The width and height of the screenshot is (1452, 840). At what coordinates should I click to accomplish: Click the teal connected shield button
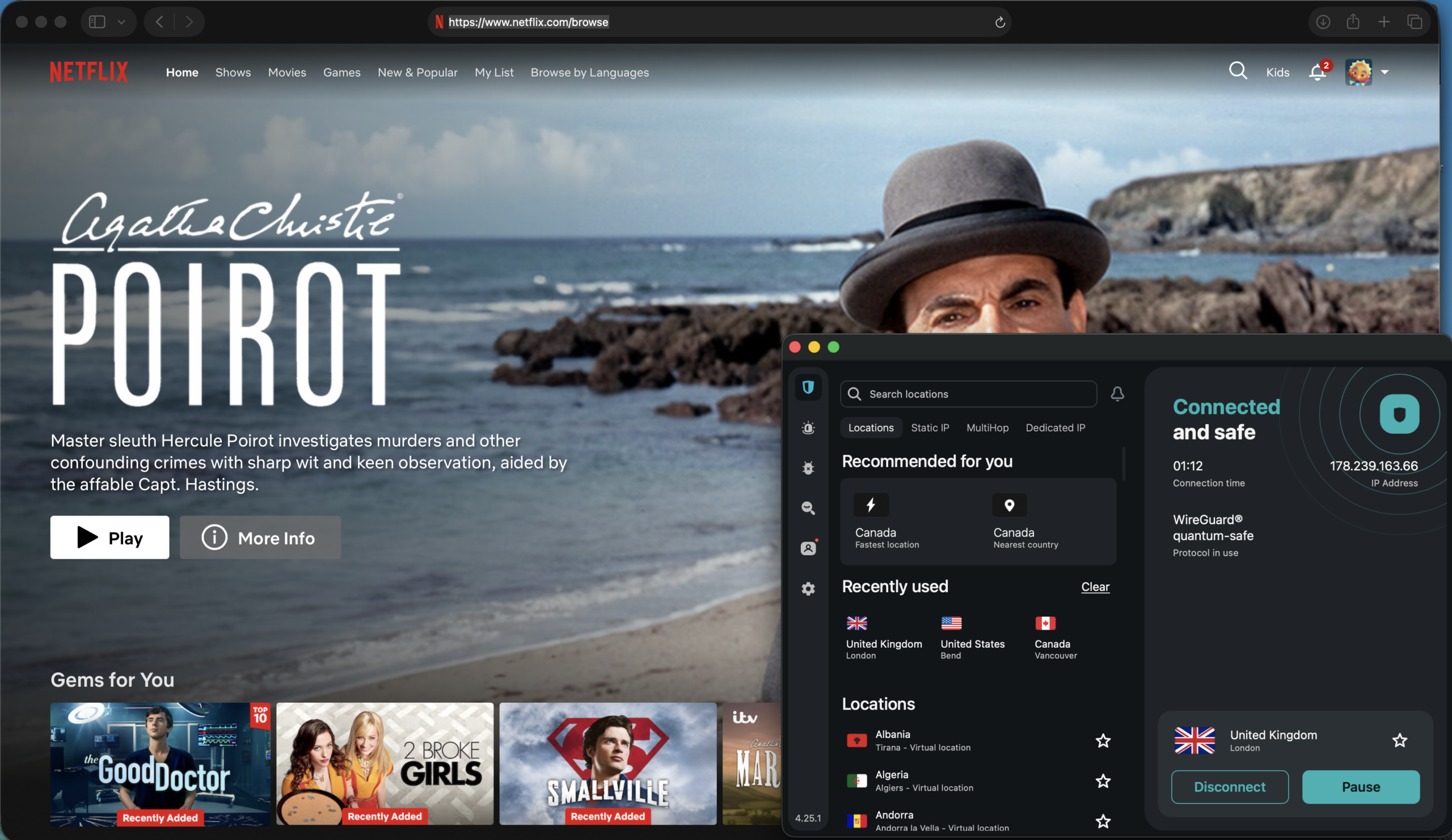click(1399, 413)
